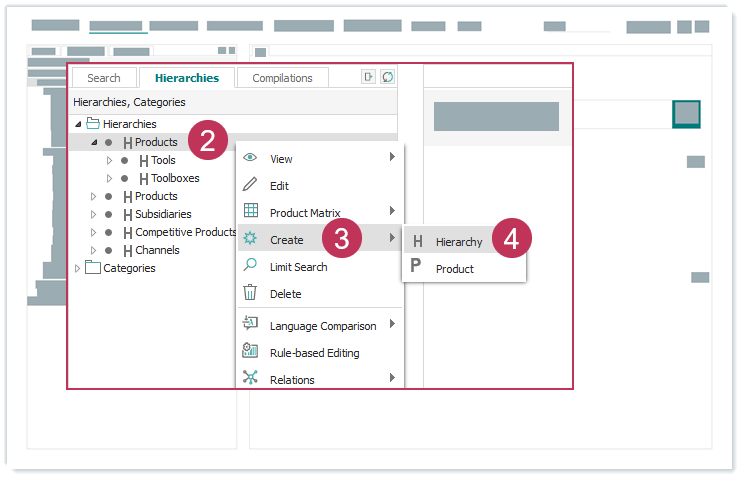The image size is (742, 479).
Task: Open the Language Comparison submenu
Action: [x=323, y=325]
